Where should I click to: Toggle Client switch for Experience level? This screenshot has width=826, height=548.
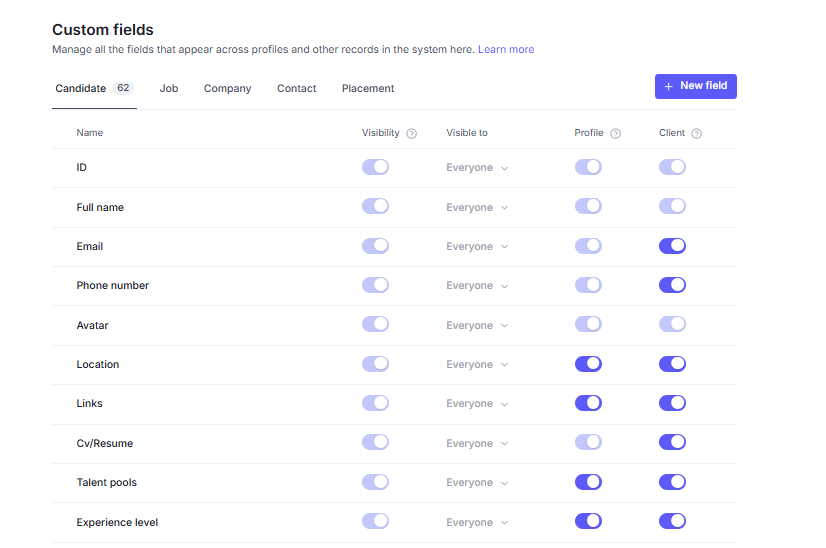pos(672,521)
